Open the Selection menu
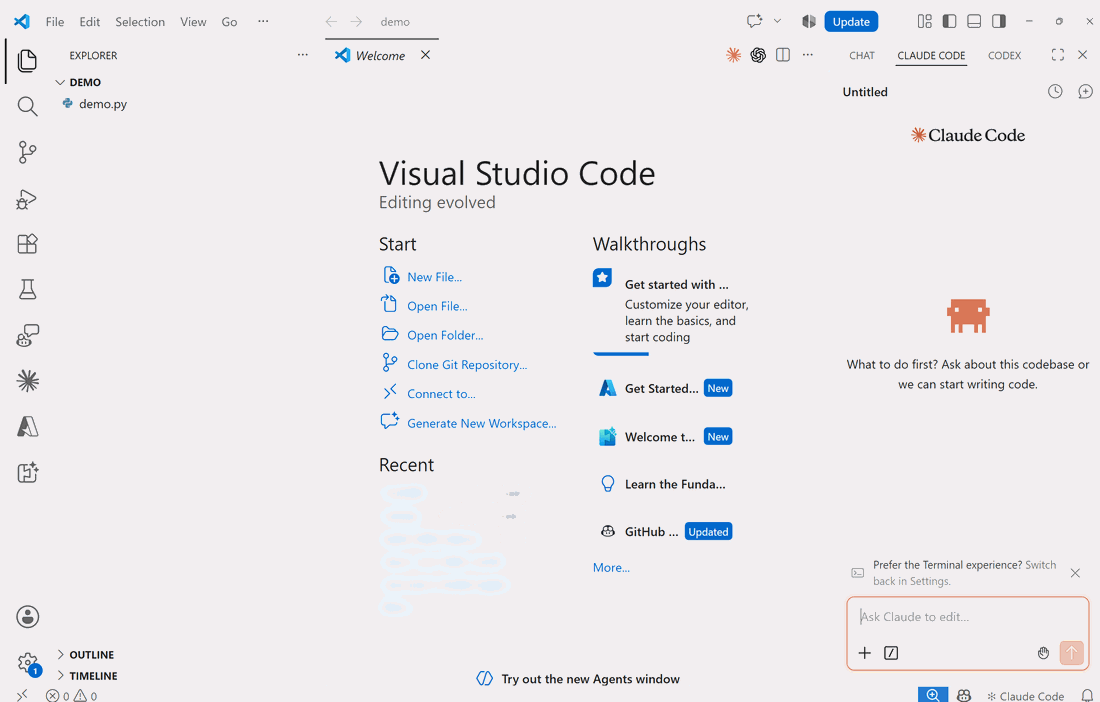 (140, 22)
